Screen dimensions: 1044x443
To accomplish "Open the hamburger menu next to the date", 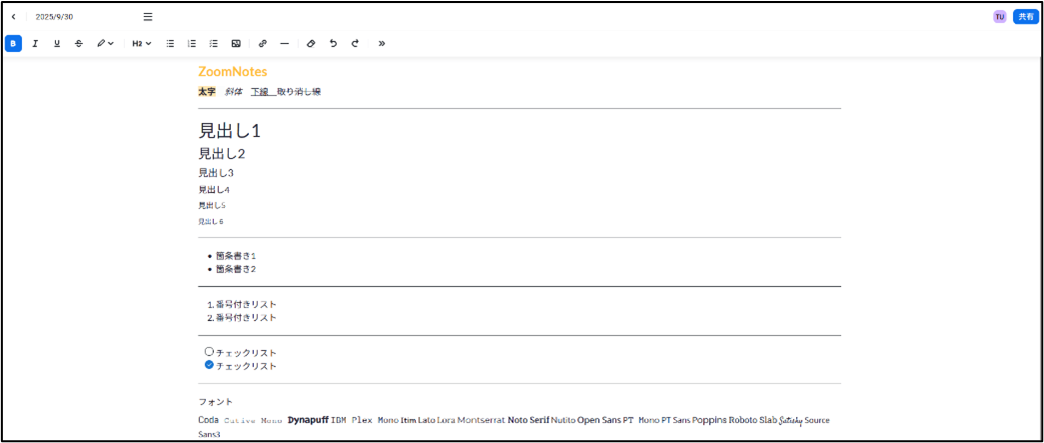I will (148, 17).
